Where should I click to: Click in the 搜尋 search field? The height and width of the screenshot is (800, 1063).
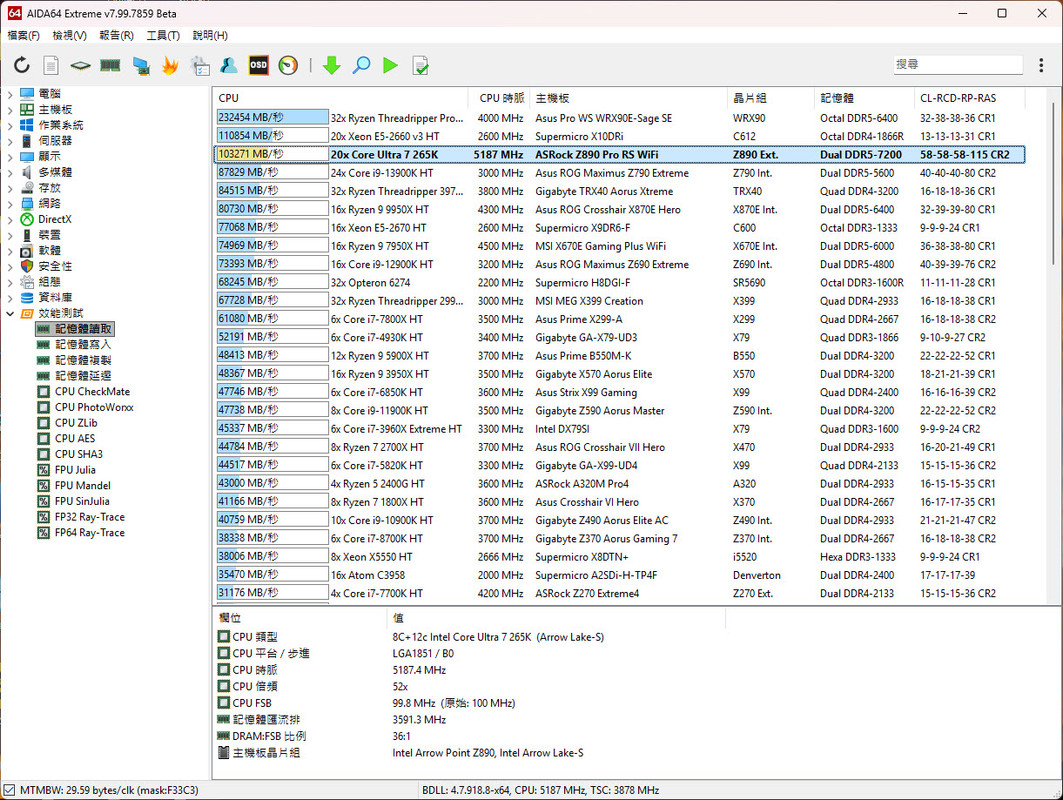[x=957, y=64]
